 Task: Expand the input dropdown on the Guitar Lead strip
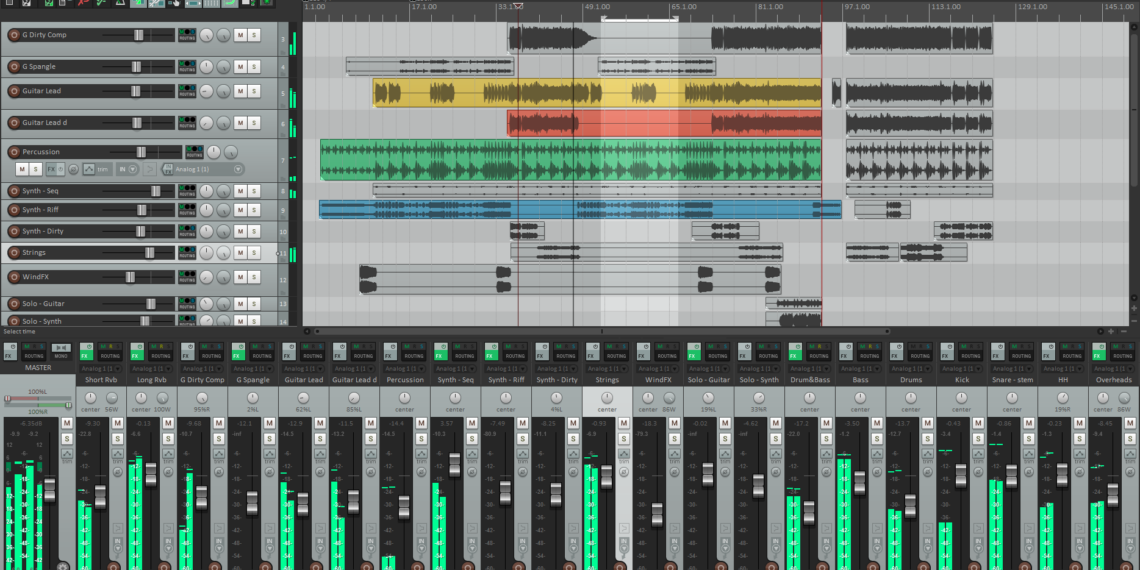pyautogui.click(x=303, y=368)
